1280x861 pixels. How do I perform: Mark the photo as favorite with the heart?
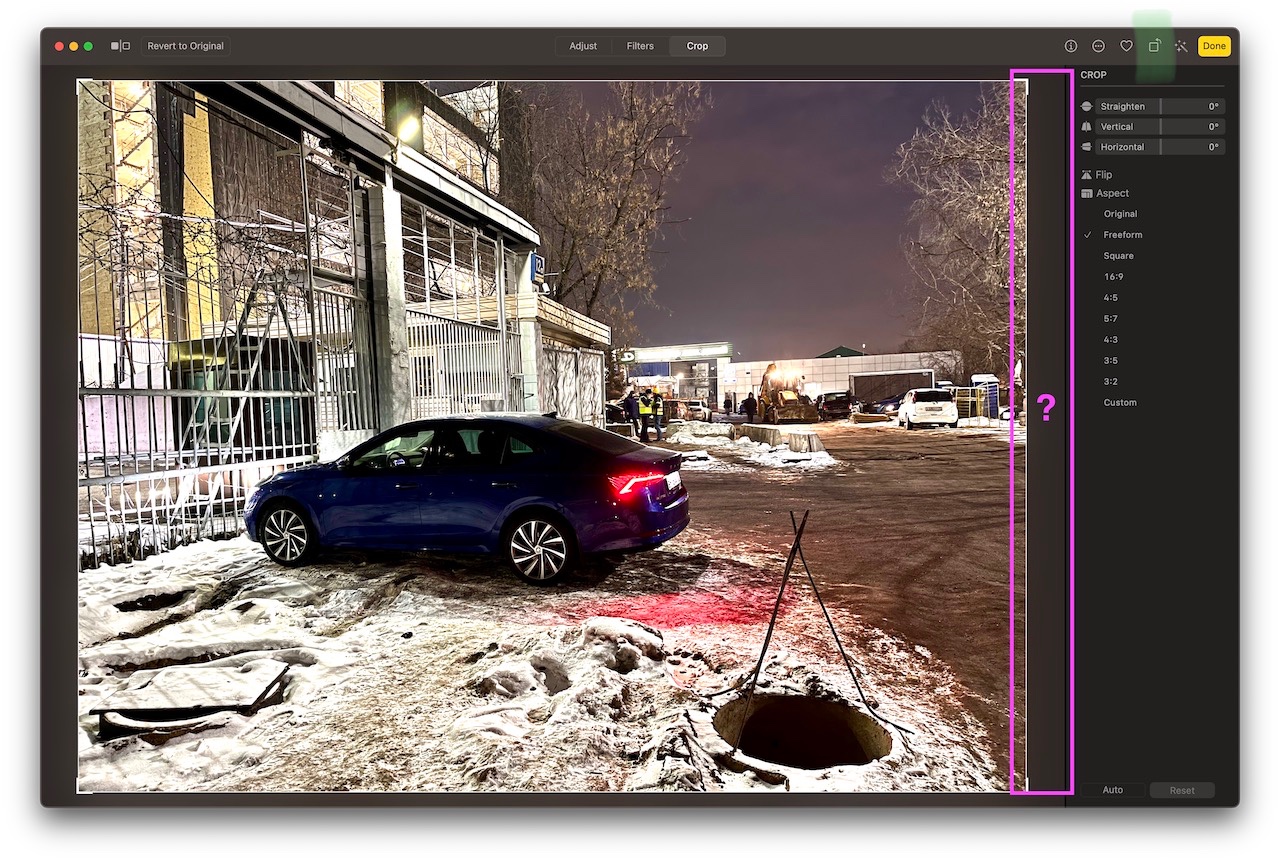[1126, 46]
